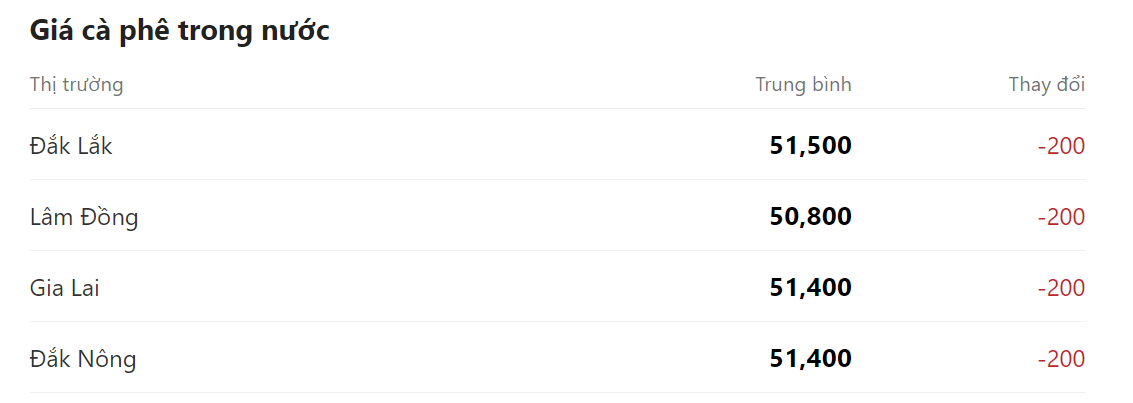Select the Đắk Lắk market name
1133x403 pixels.
pyautogui.click(x=71, y=146)
